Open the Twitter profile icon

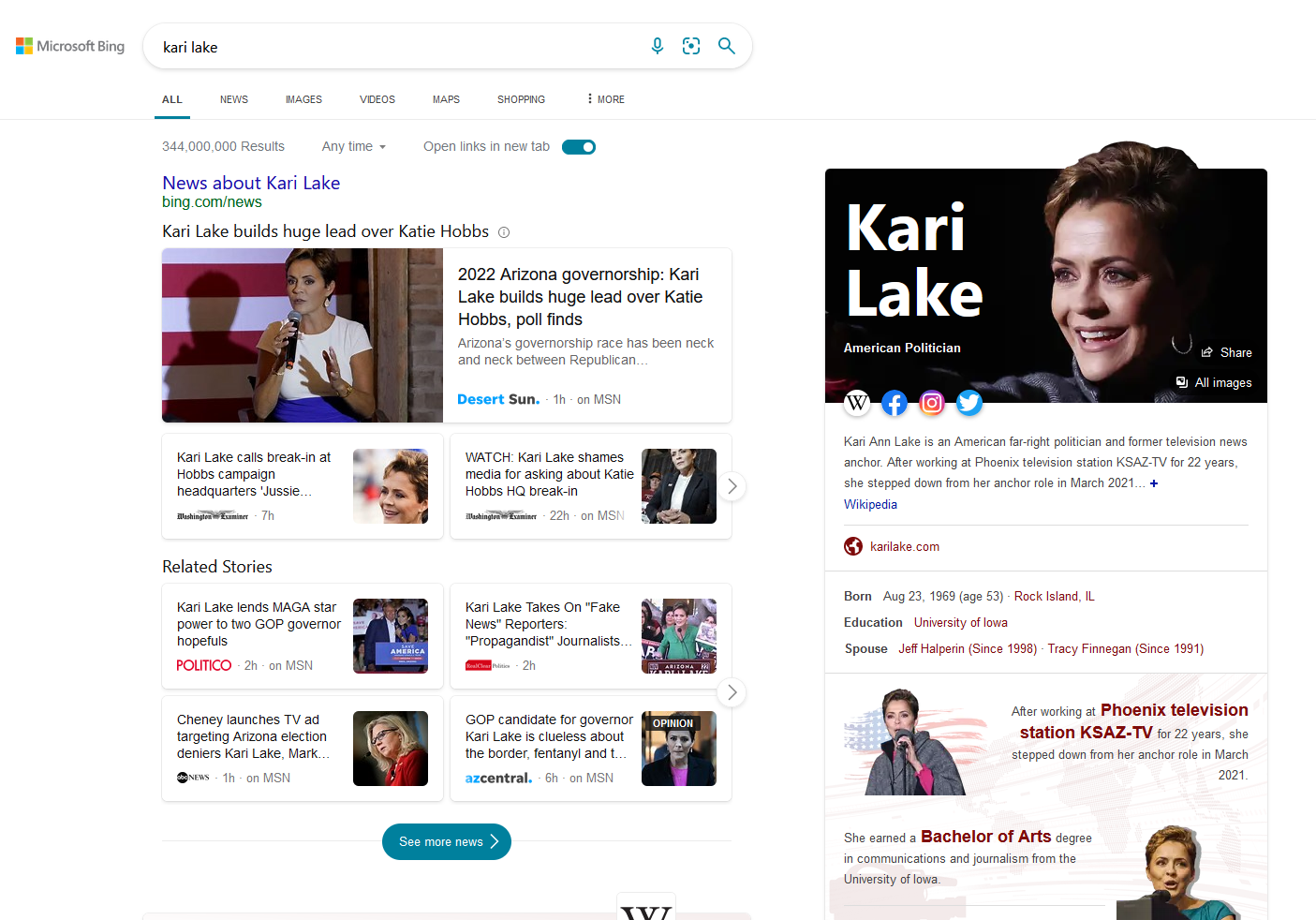pos(969,403)
